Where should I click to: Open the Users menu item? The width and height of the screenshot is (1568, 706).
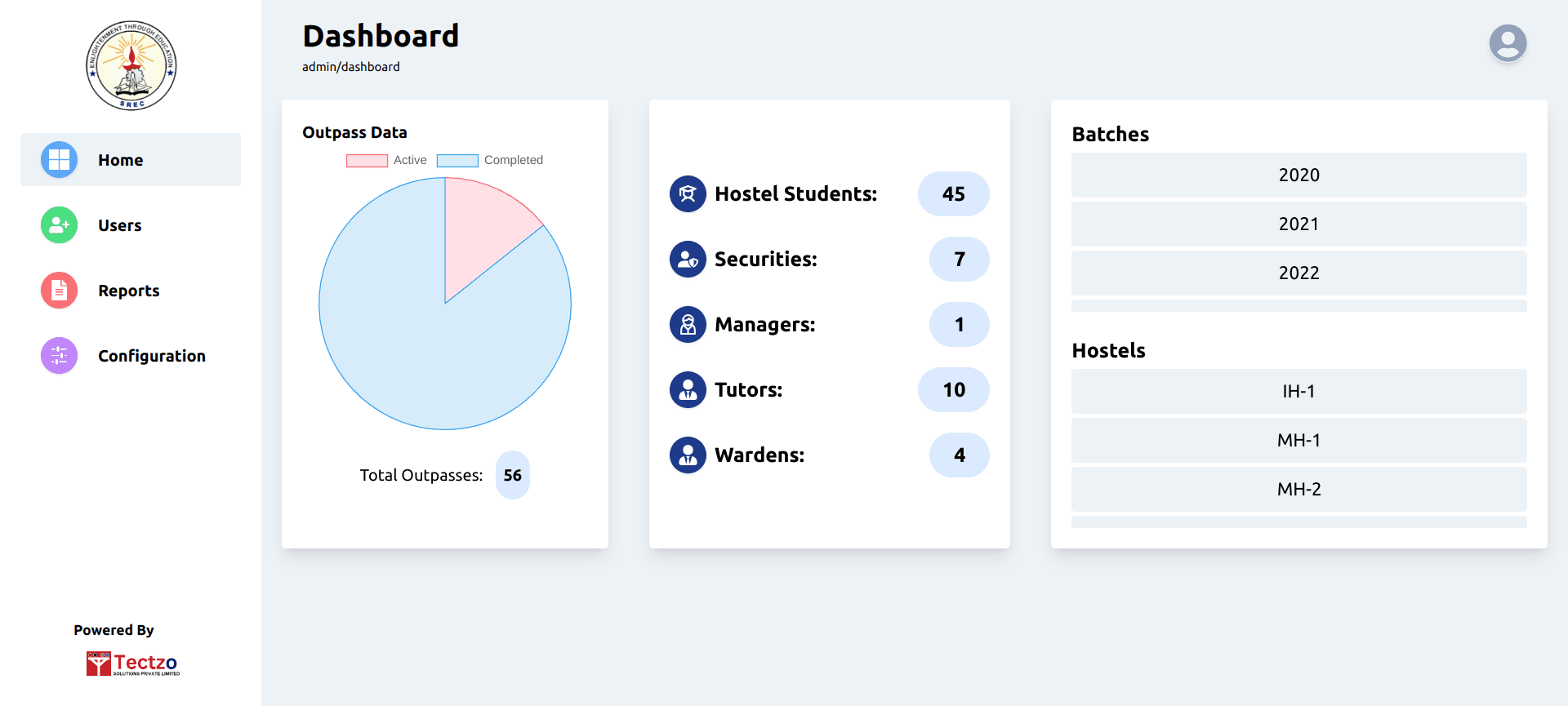120,225
